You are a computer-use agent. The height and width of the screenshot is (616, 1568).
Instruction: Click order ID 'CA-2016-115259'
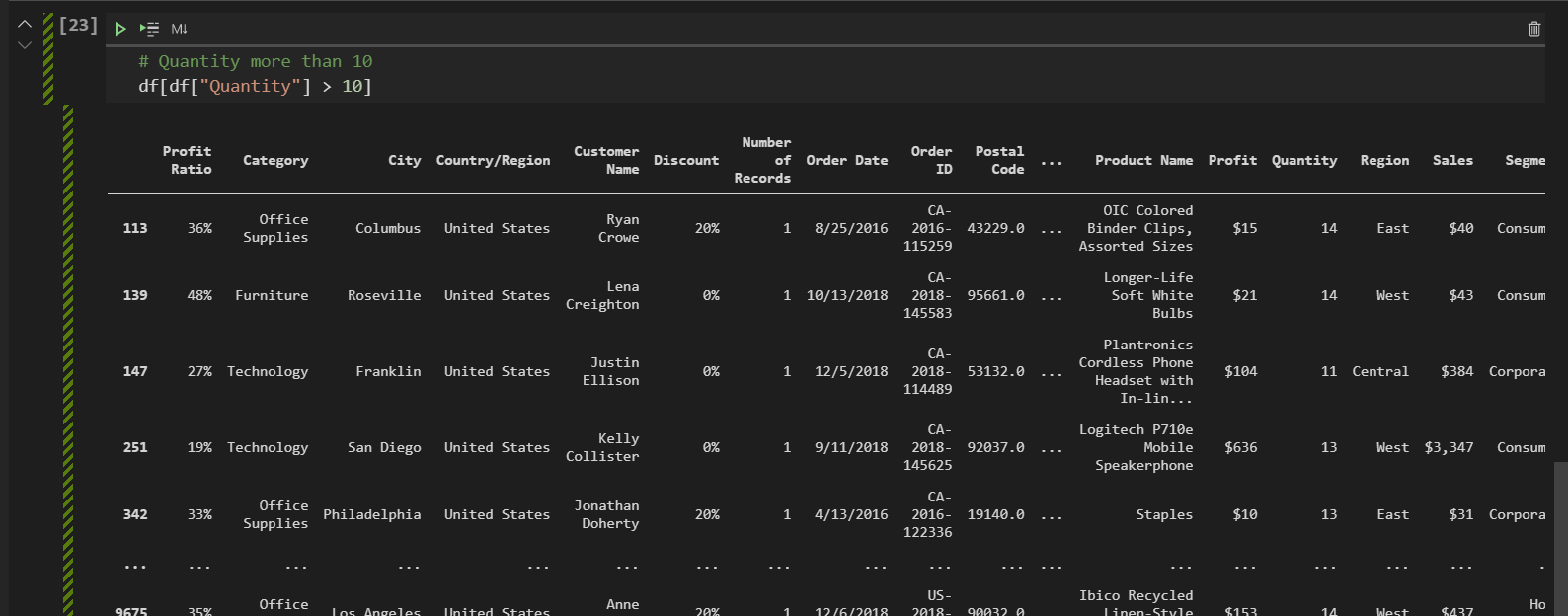click(x=928, y=228)
